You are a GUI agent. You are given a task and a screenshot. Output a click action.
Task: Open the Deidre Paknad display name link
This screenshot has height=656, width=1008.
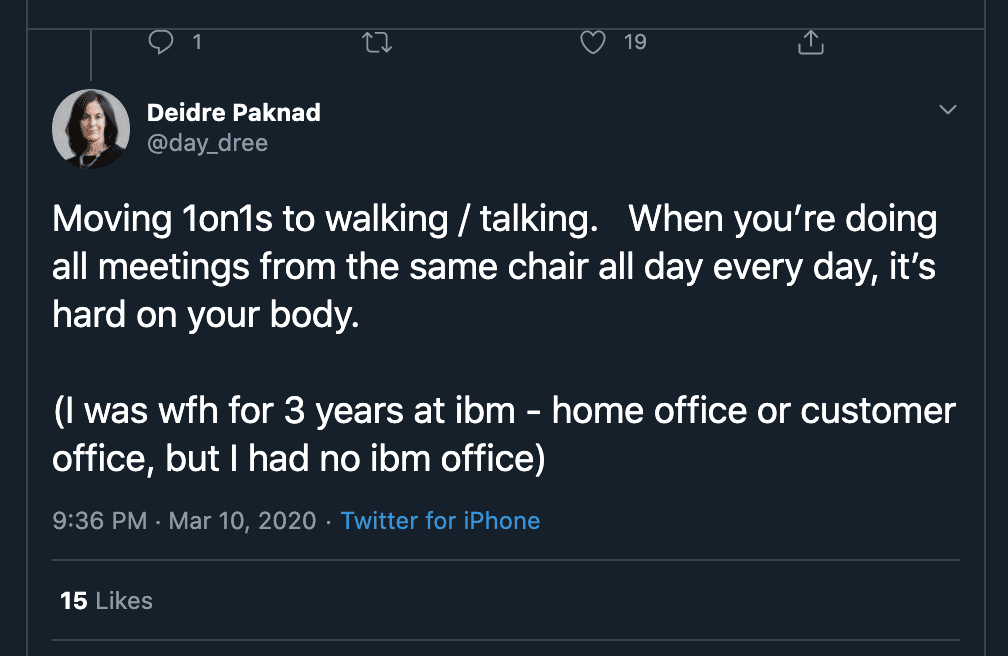pyautogui.click(x=234, y=113)
